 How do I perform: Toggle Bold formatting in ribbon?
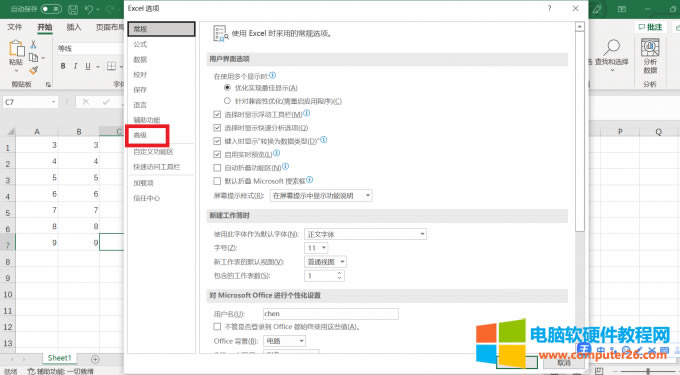63,66
